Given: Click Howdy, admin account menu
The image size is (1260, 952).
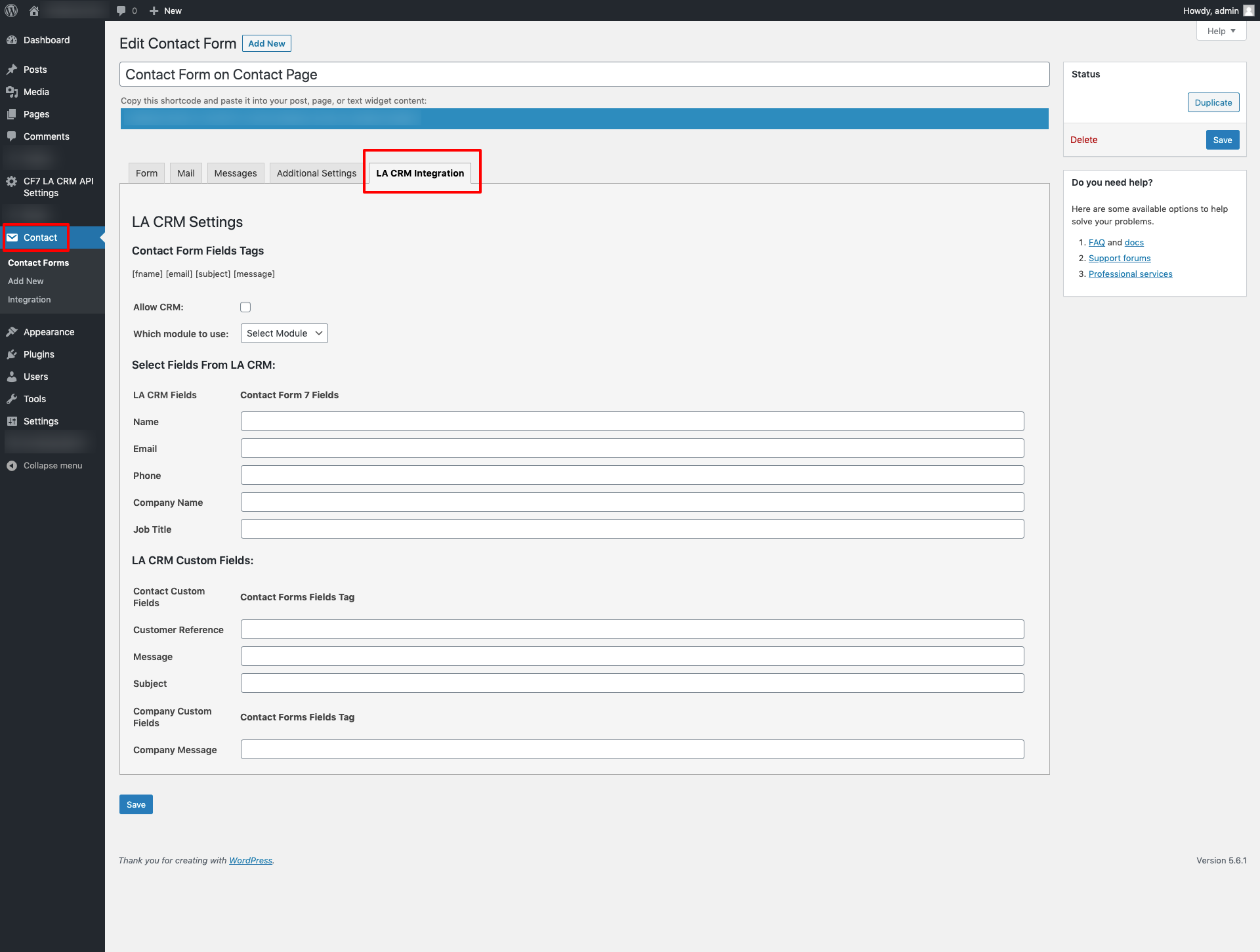Looking at the screenshot, I should point(1218,10).
